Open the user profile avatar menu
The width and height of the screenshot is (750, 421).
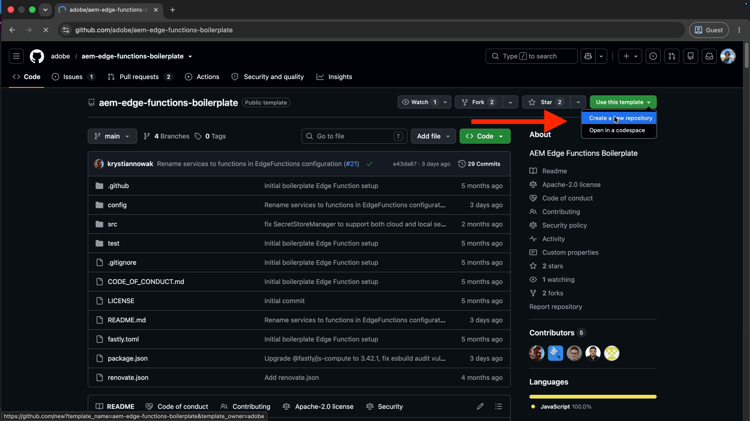click(x=728, y=56)
